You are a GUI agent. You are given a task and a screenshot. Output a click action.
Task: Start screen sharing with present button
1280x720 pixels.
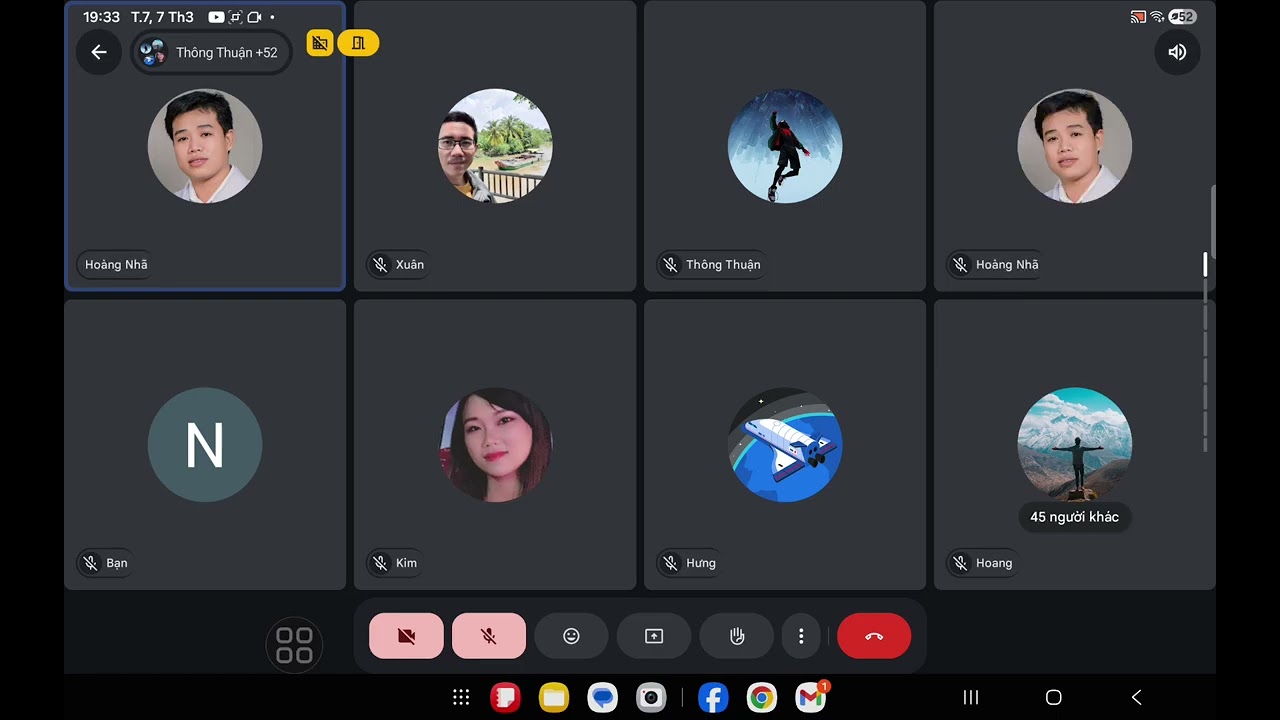coord(654,636)
